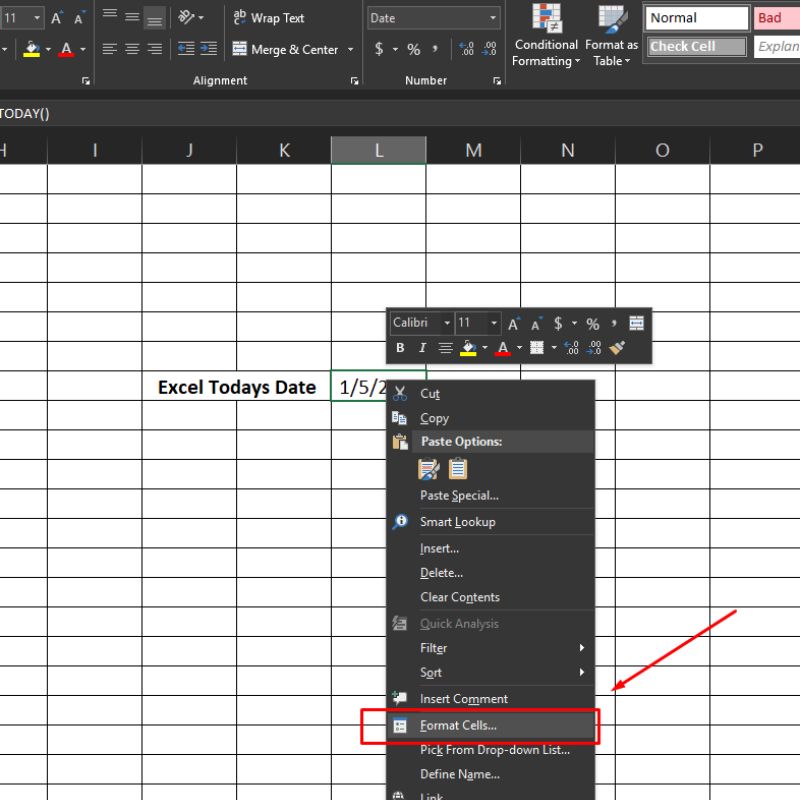Click the Orientation text angle icon
The height and width of the screenshot is (800, 800).
186,18
